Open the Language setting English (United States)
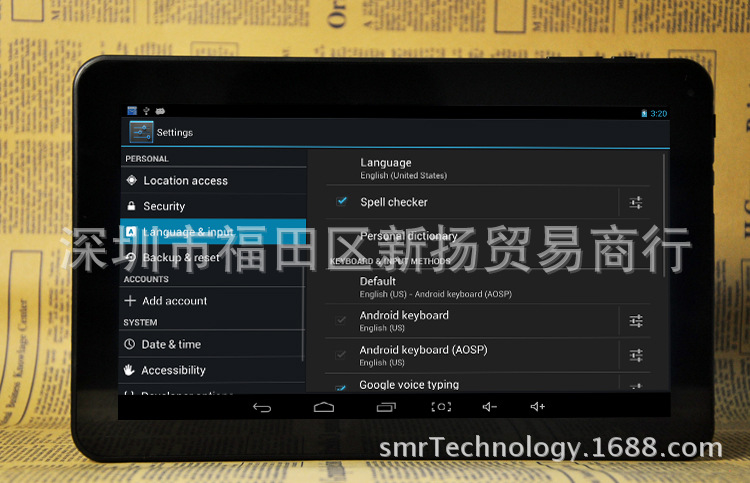 [488, 168]
